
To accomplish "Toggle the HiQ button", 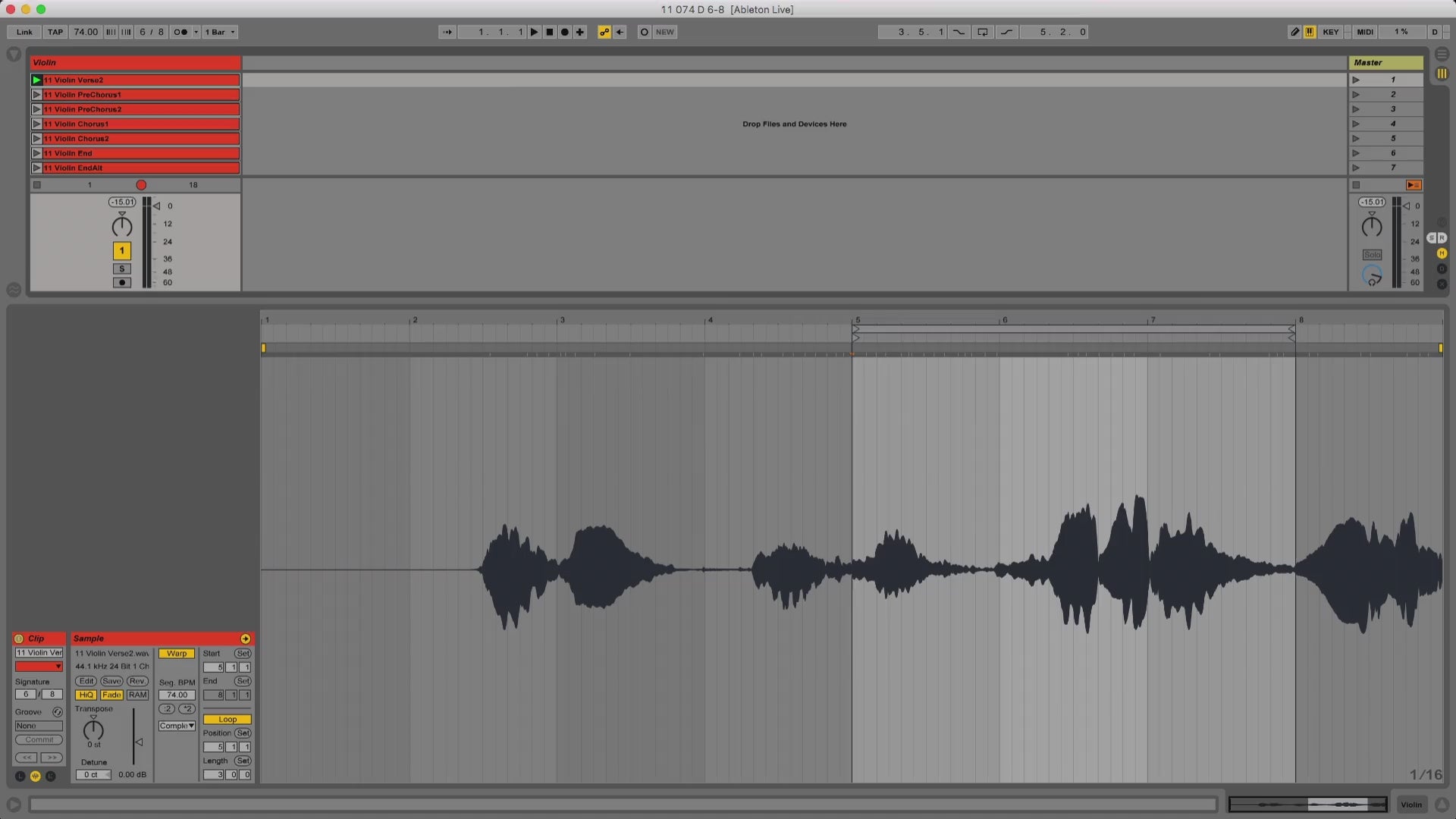I will click(x=86, y=695).
